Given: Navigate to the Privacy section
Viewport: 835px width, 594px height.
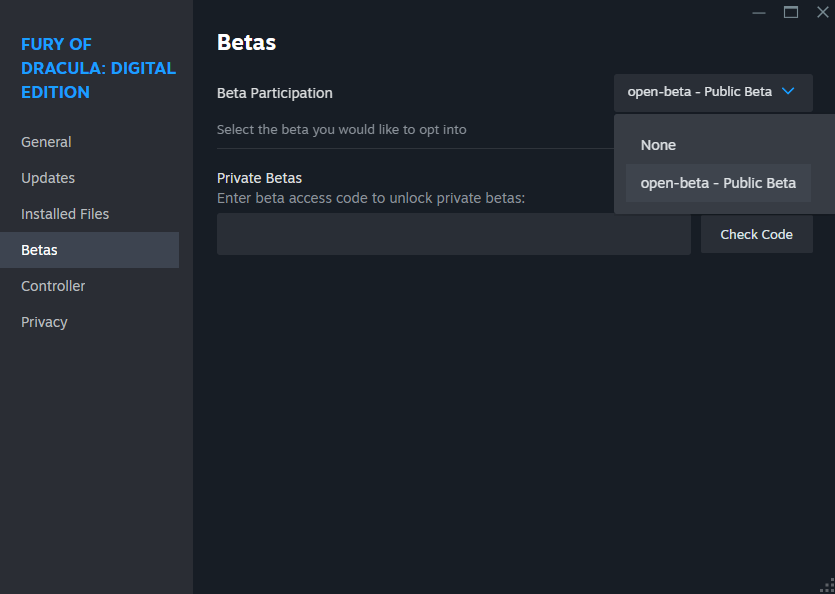Looking at the screenshot, I should tap(44, 322).
